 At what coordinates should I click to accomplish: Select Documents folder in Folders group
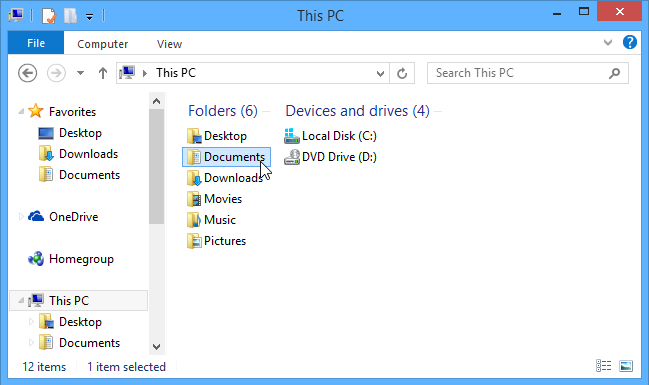(x=226, y=157)
